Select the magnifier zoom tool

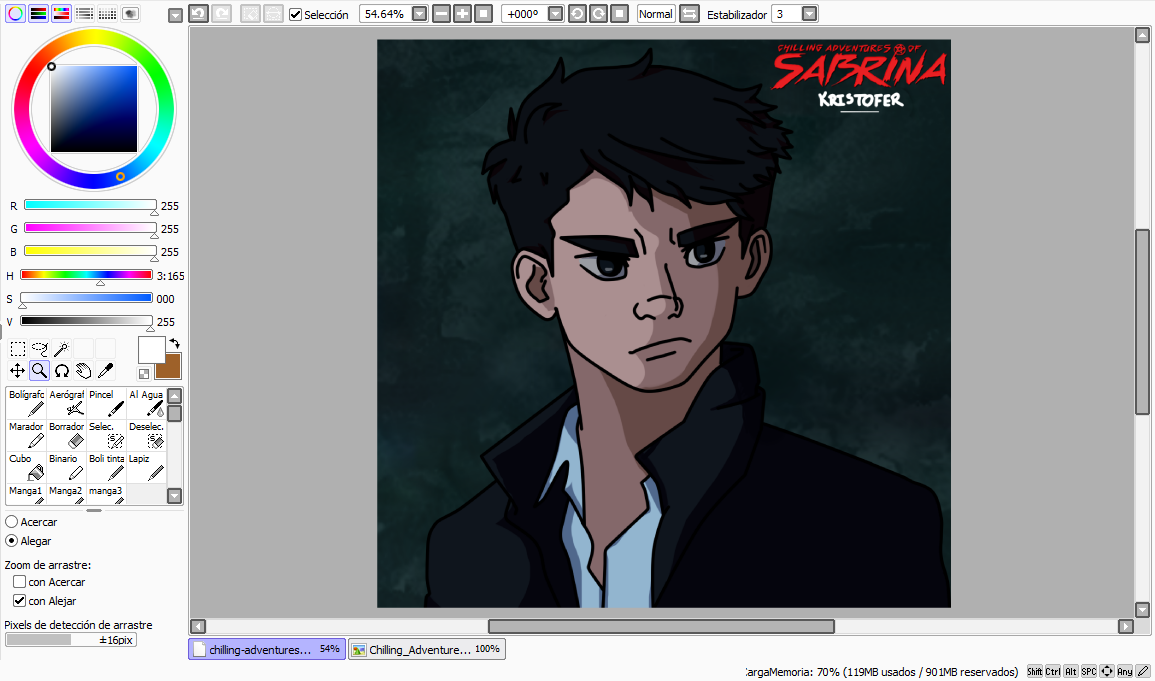[40, 370]
